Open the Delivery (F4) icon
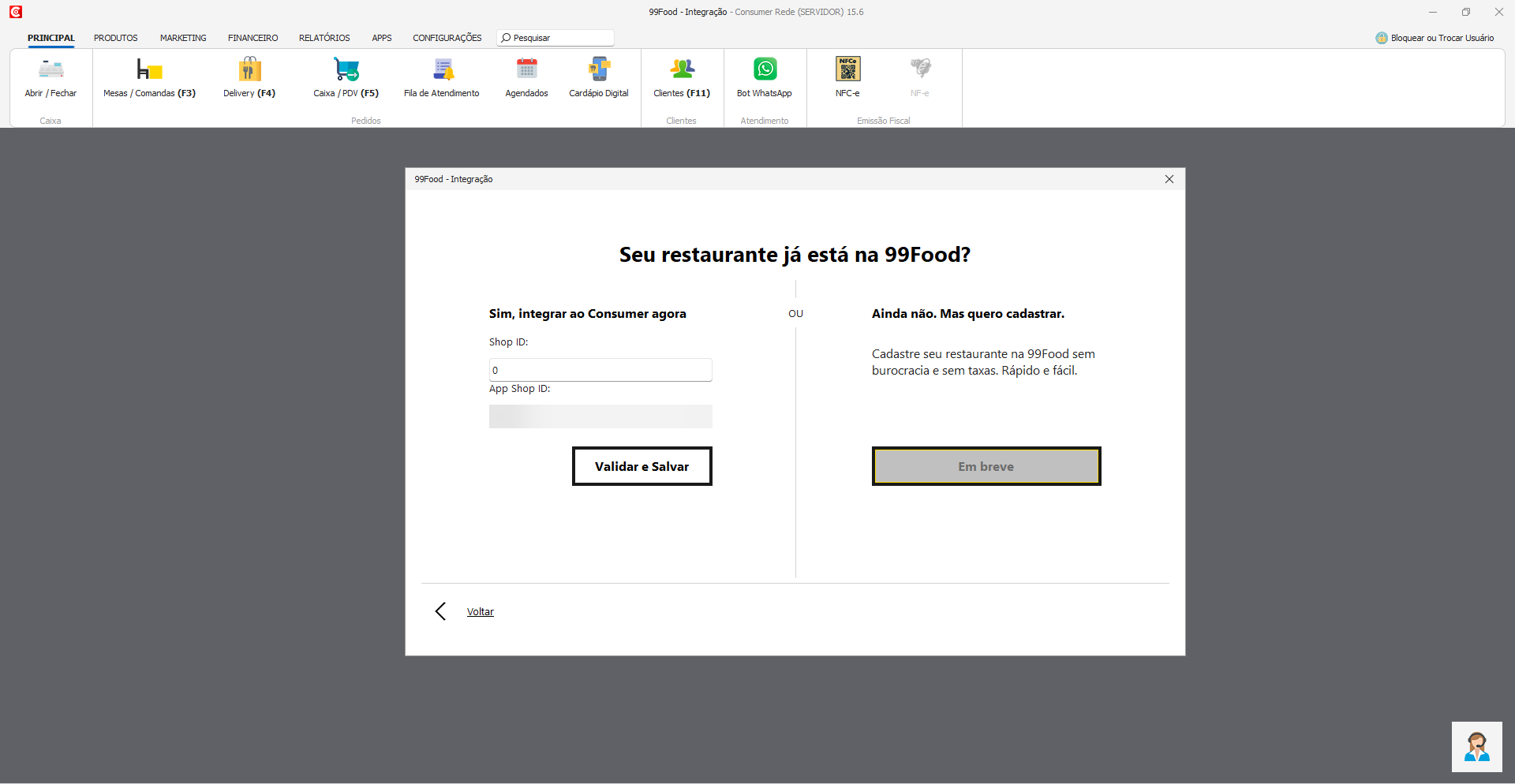Screen dimensions: 1515x784 249,71
